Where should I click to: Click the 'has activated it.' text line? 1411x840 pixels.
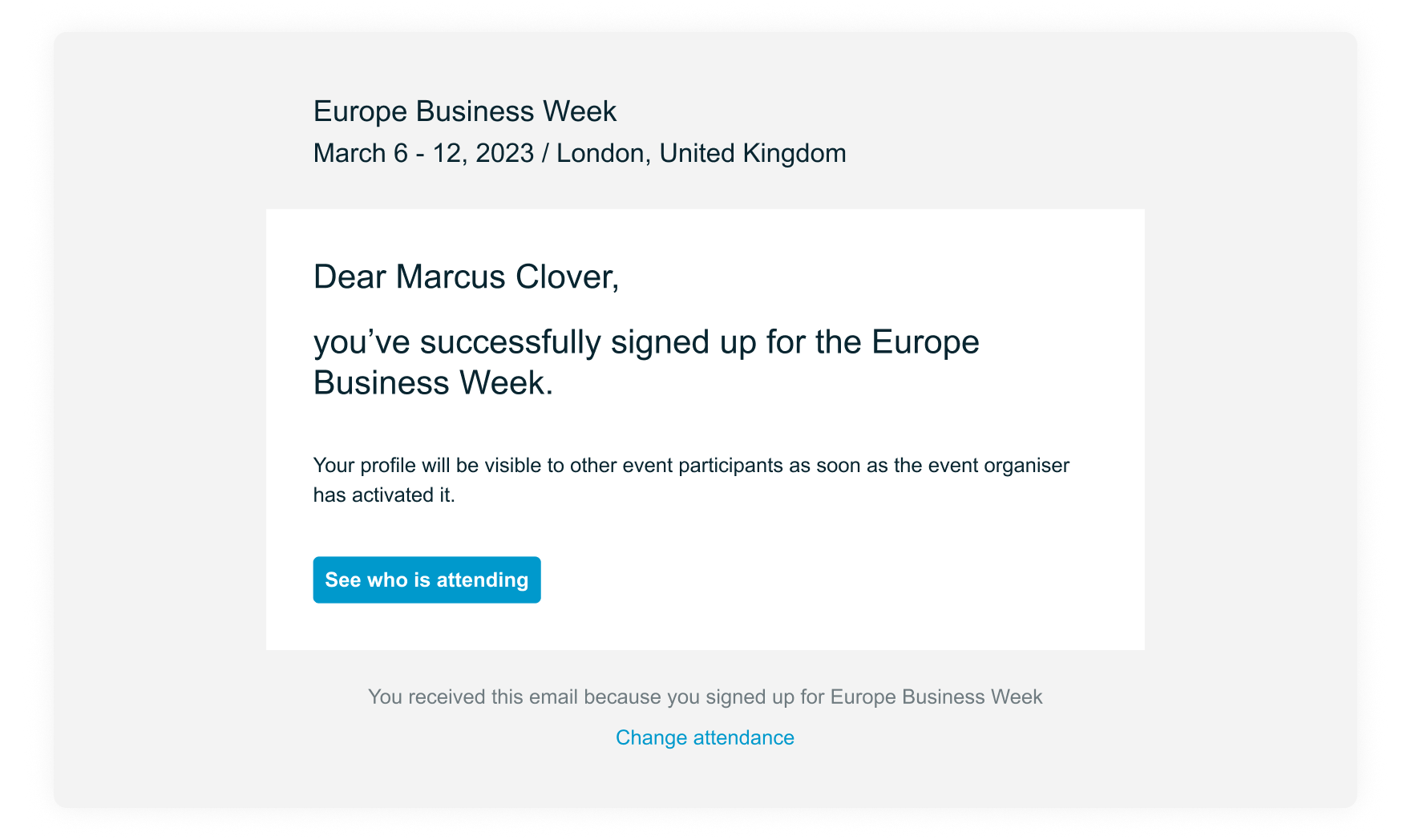click(x=384, y=495)
